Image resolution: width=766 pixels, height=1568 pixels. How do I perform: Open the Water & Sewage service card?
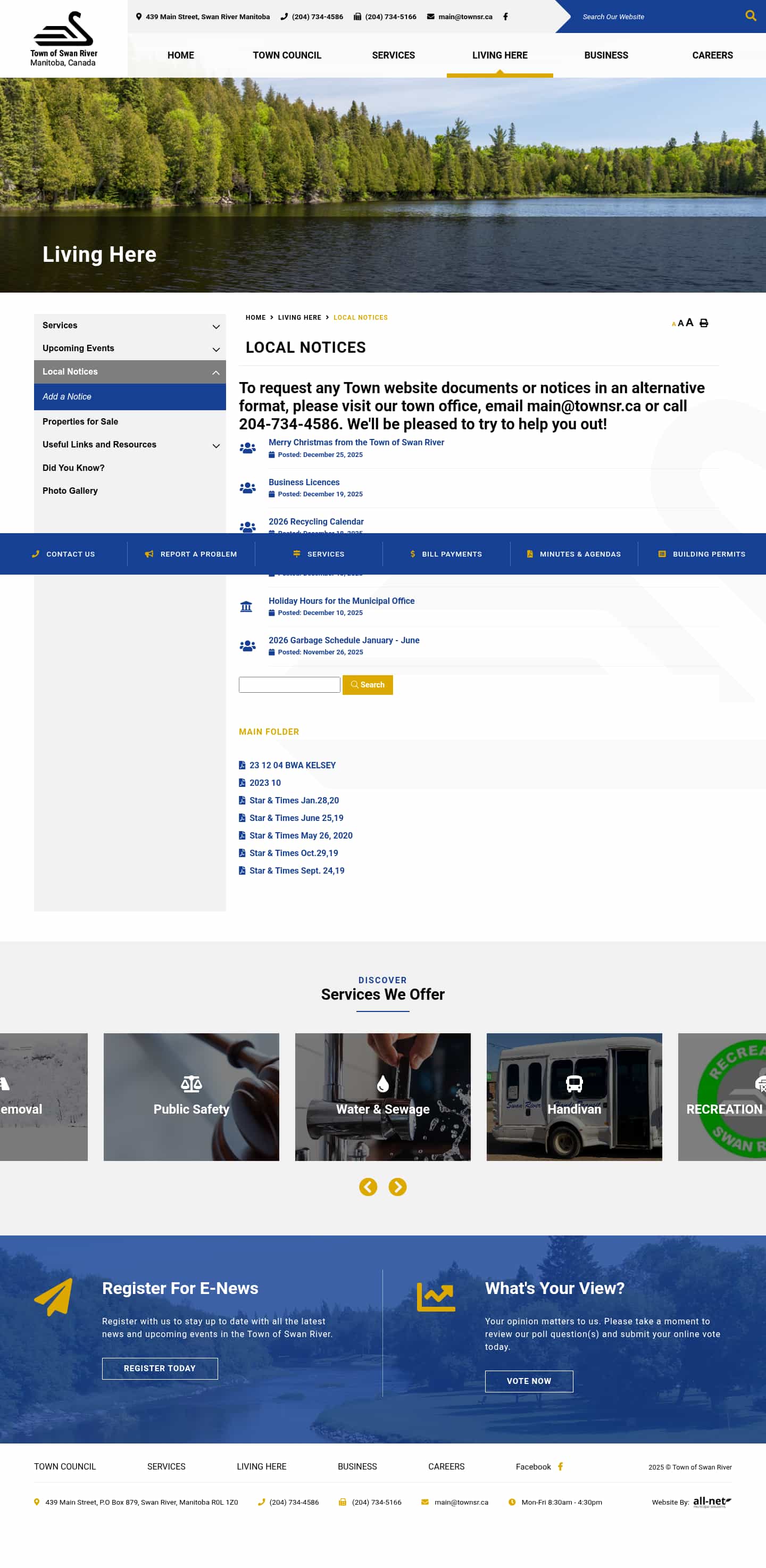coord(382,1096)
